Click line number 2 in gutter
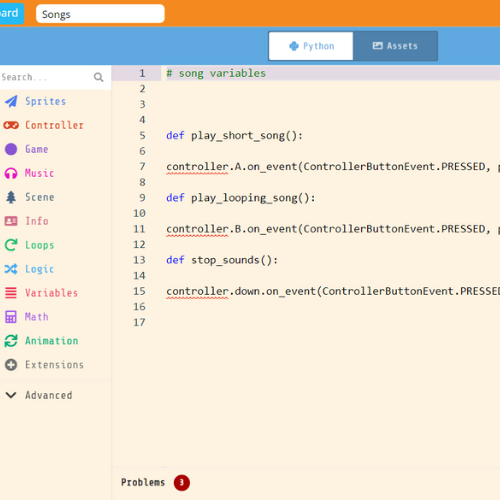Image resolution: width=500 pixels, height=500 pixels. tap(142, 89)
